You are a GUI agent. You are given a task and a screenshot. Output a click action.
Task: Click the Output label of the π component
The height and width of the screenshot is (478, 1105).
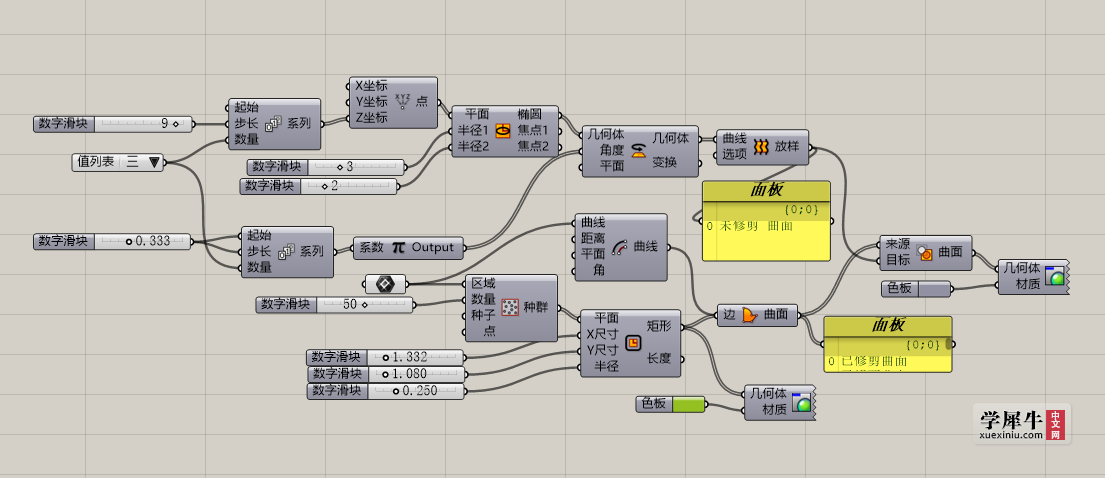pos(433,247)
